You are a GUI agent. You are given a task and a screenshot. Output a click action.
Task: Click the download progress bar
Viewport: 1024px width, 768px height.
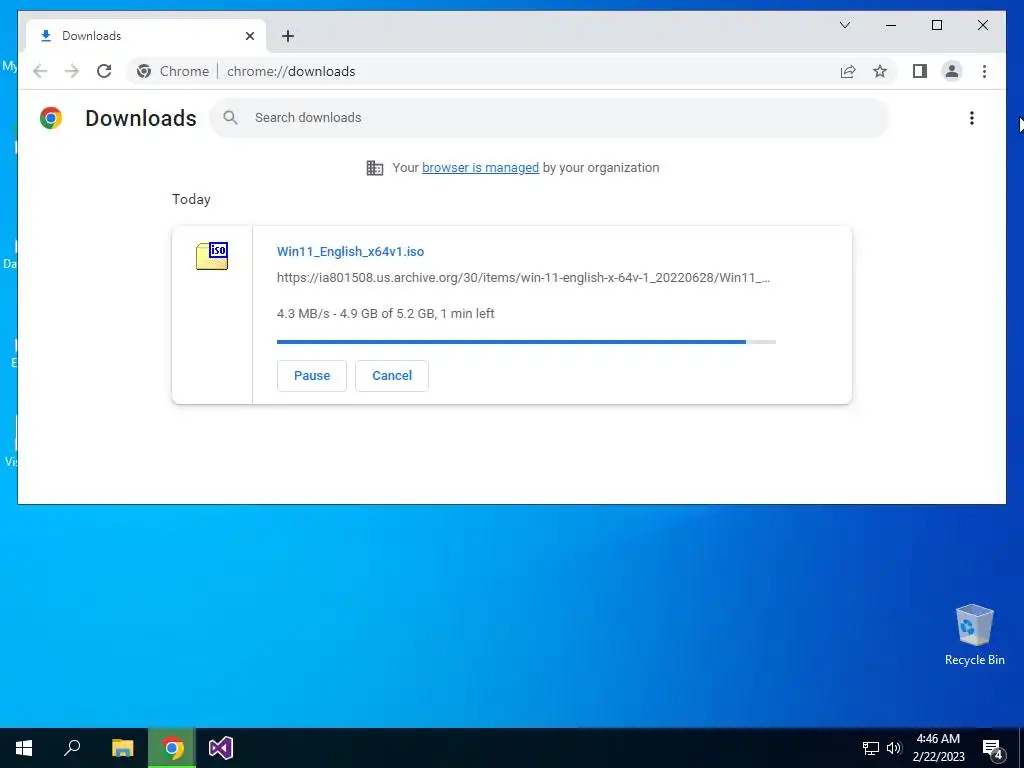click(x=526, y=342)
